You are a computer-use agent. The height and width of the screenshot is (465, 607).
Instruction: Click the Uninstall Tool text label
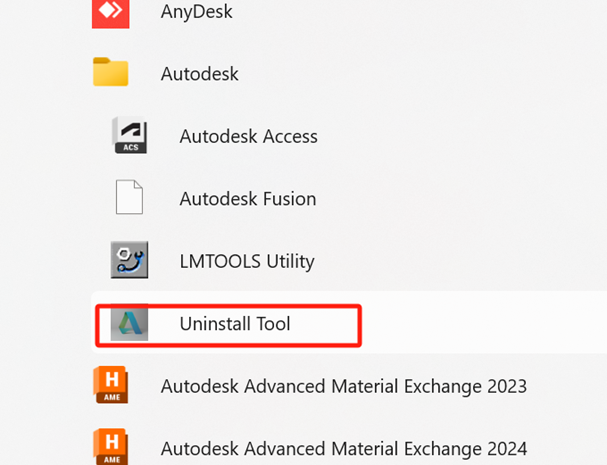coord(235,324)
